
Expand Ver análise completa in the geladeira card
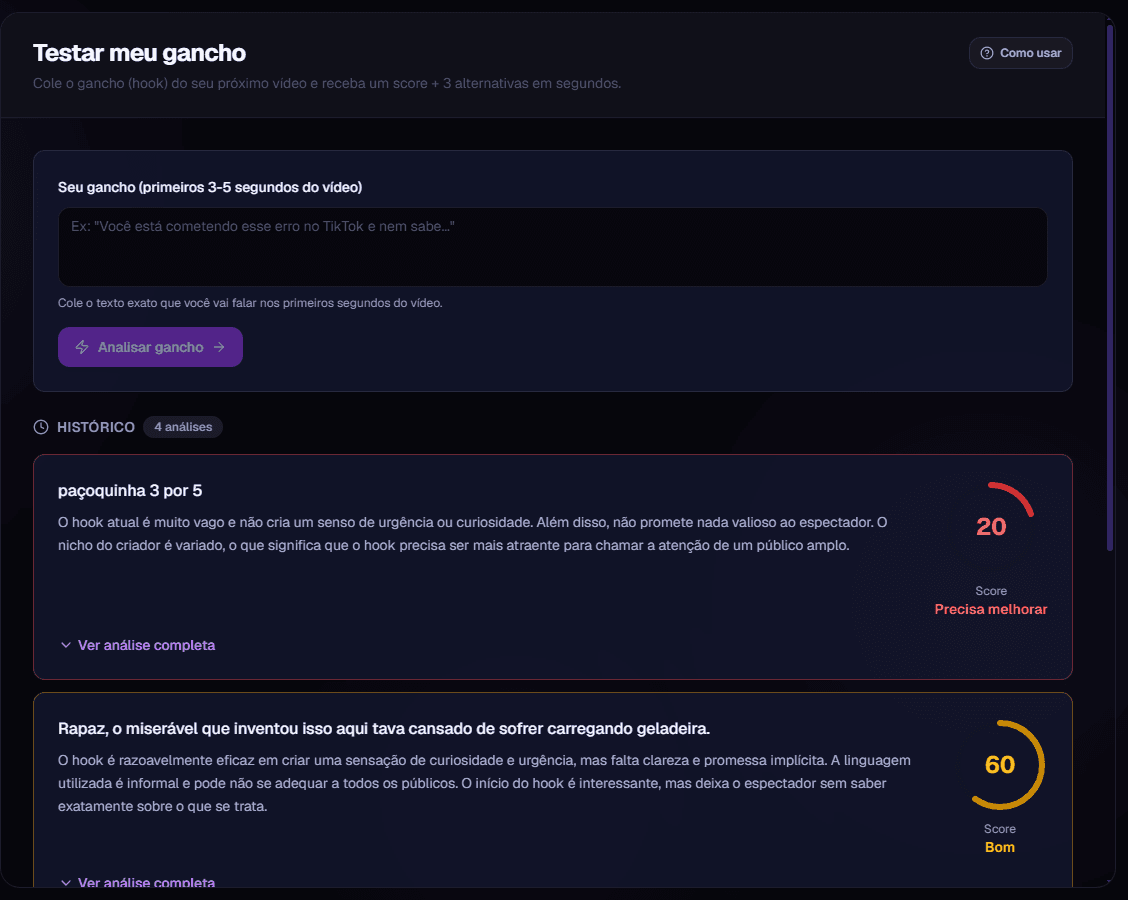pos(137,882)
